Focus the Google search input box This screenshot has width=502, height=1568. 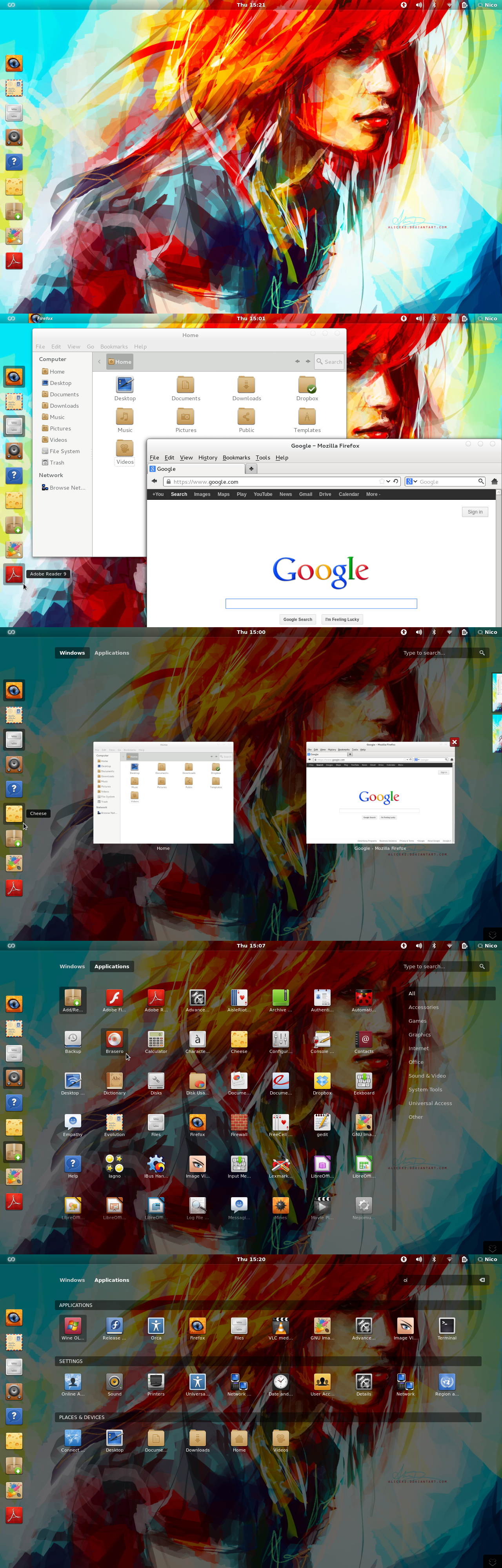pyautogui.click(x=321, y=603)
